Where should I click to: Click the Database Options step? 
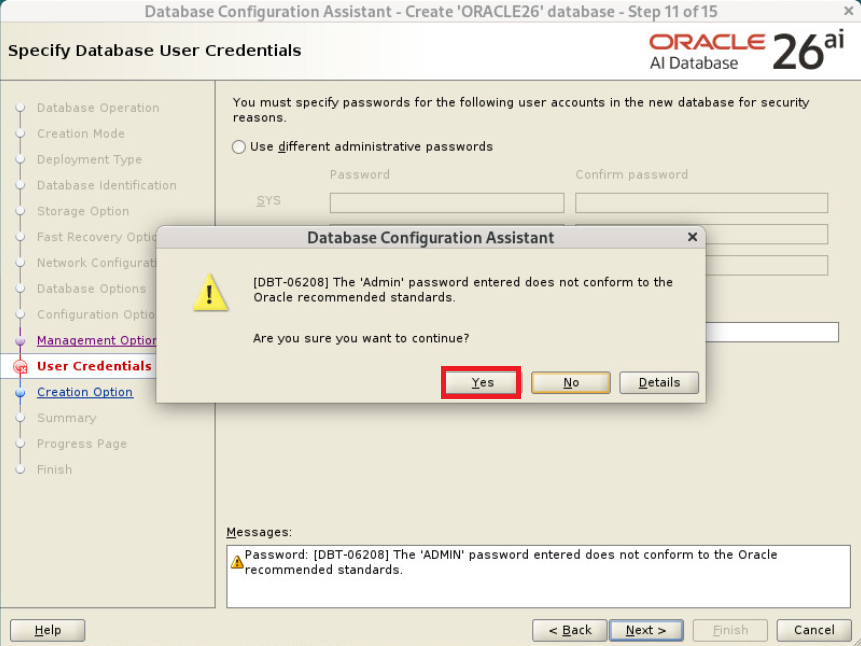click(91, 288)
